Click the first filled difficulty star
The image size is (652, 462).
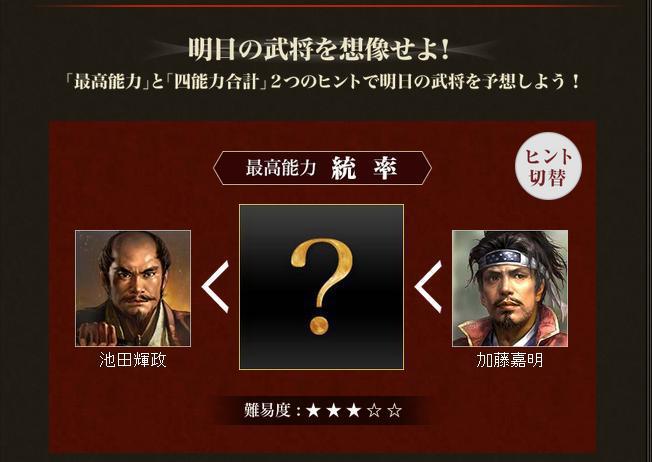313,411
